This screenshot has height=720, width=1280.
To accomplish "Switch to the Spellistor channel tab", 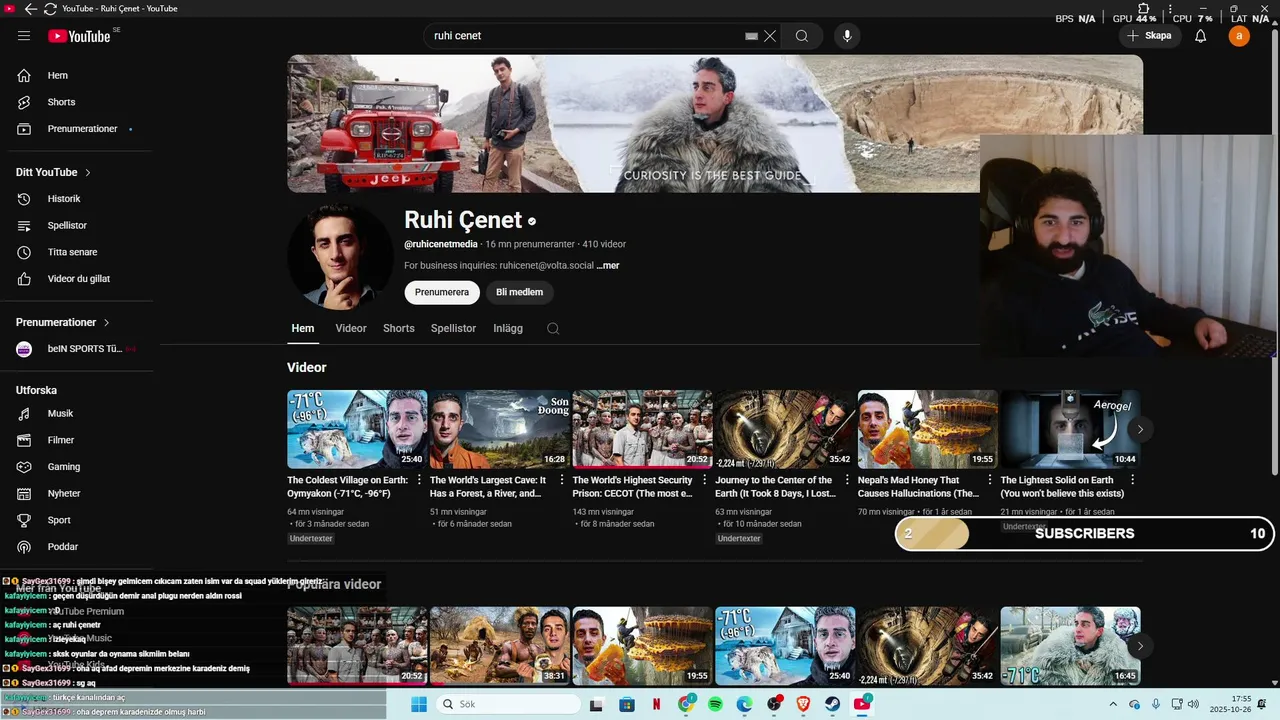I will click(453, 328).
